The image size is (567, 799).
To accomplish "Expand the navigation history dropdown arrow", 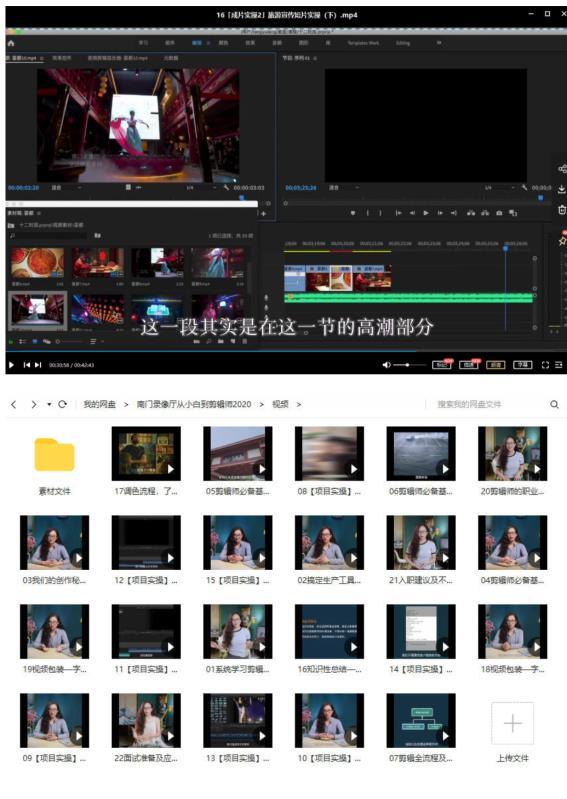I will (x=49, y=405).
